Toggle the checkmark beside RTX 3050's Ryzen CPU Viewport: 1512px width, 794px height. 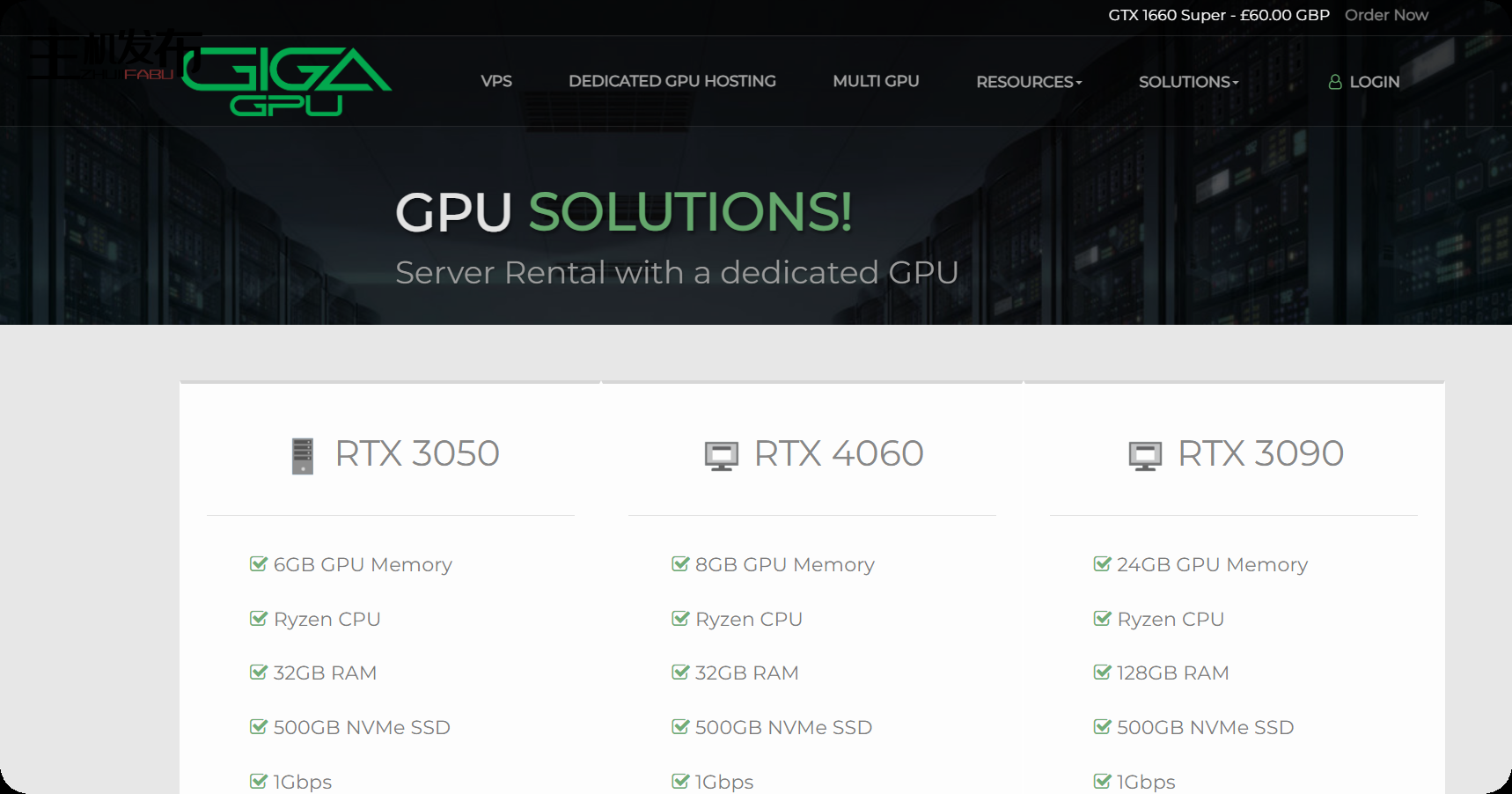(257, 618)
